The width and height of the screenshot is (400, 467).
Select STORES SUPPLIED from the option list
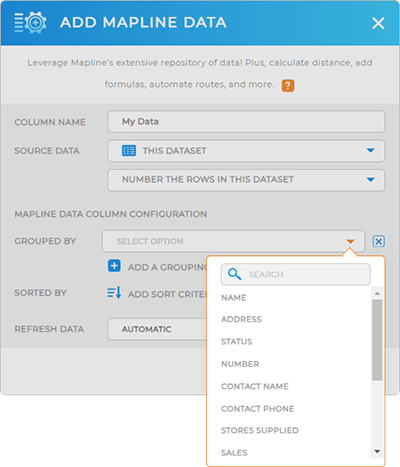260,430
